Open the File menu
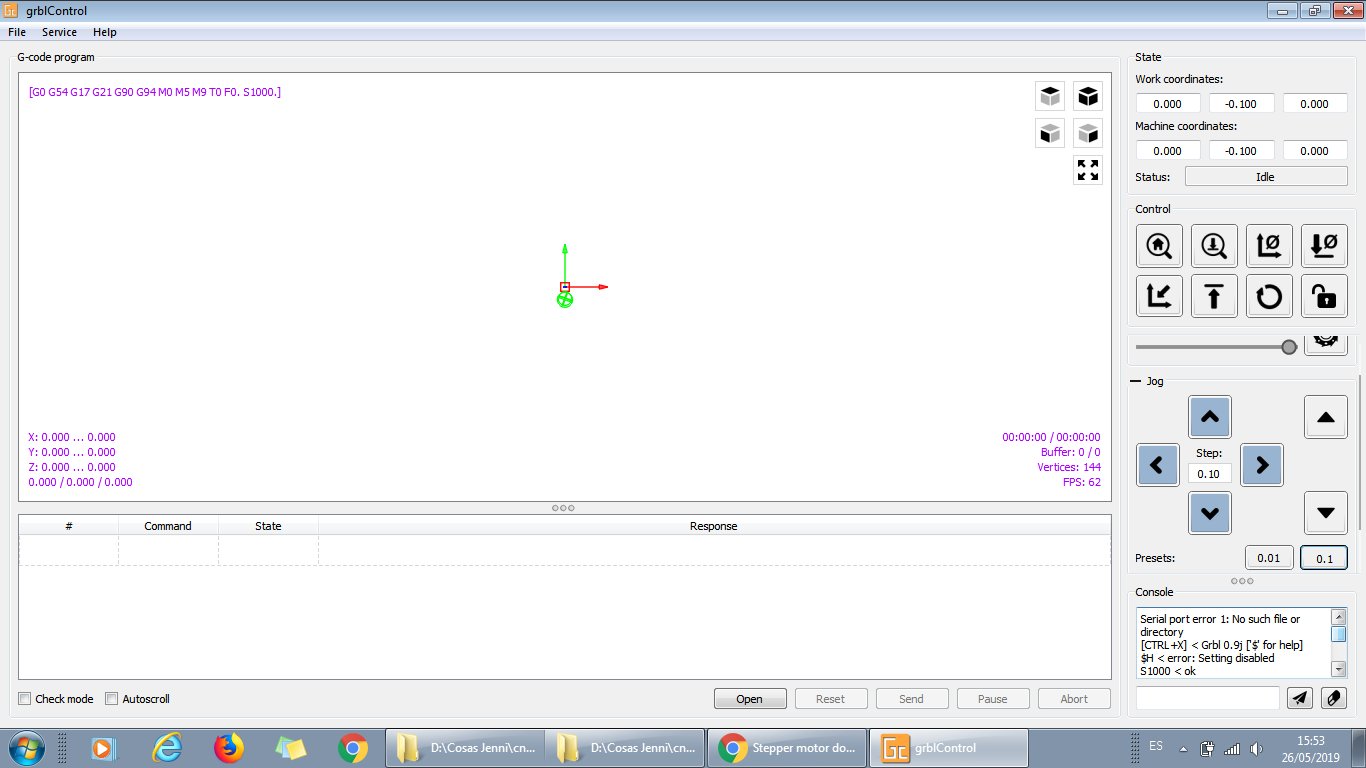Screen dimensions: 1366x768 (17, 32)
